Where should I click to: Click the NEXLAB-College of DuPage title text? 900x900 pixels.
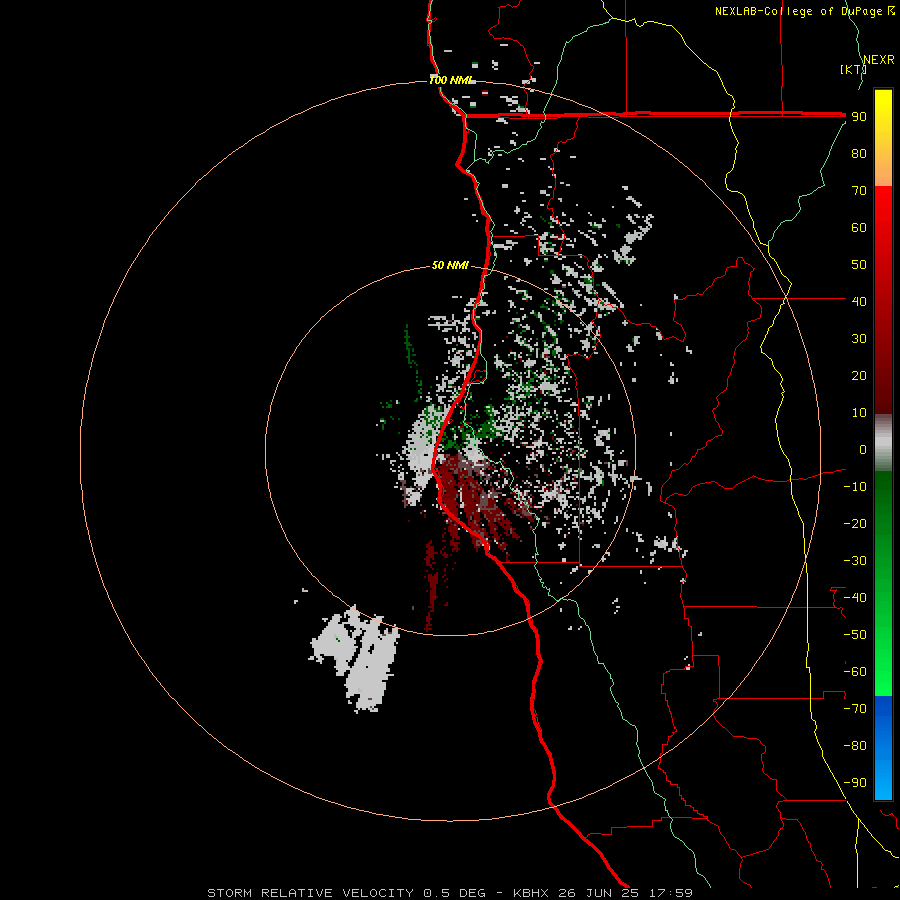click(x=804, y=11)
